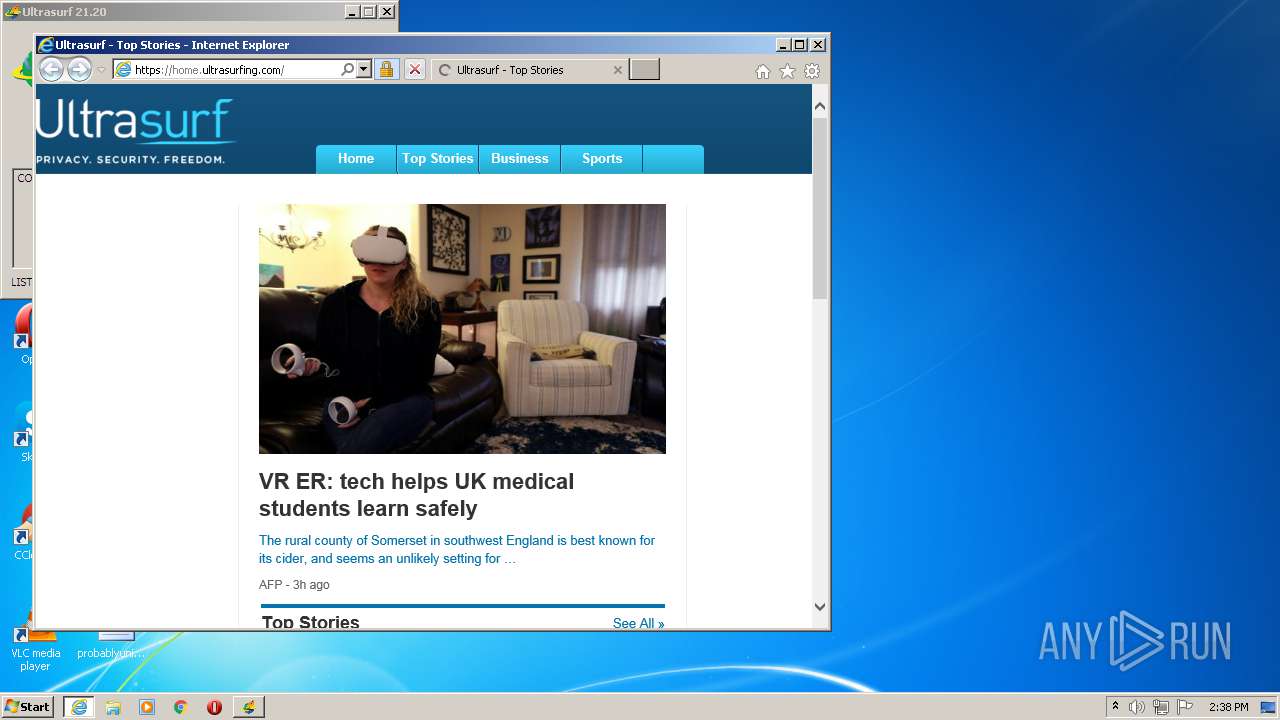Go to the Top Stories navigation tab
The width and height of the screenshot is (1280, 720).
[437, 159]
